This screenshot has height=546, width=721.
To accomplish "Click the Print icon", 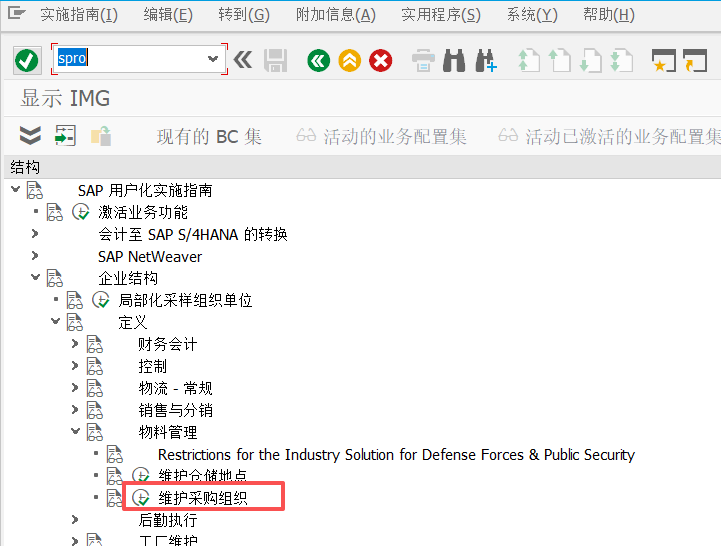I will (423, 60).
